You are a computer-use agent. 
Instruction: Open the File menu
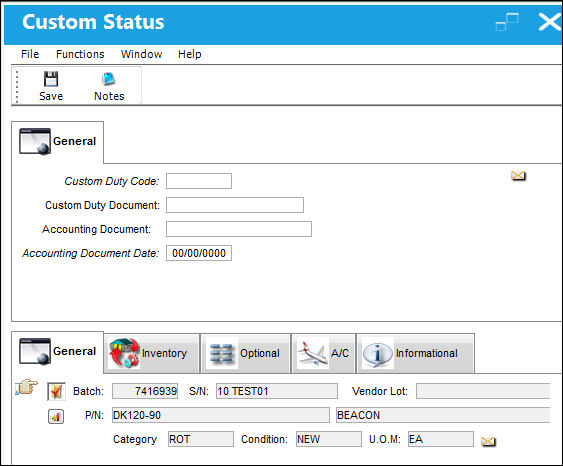30,54
